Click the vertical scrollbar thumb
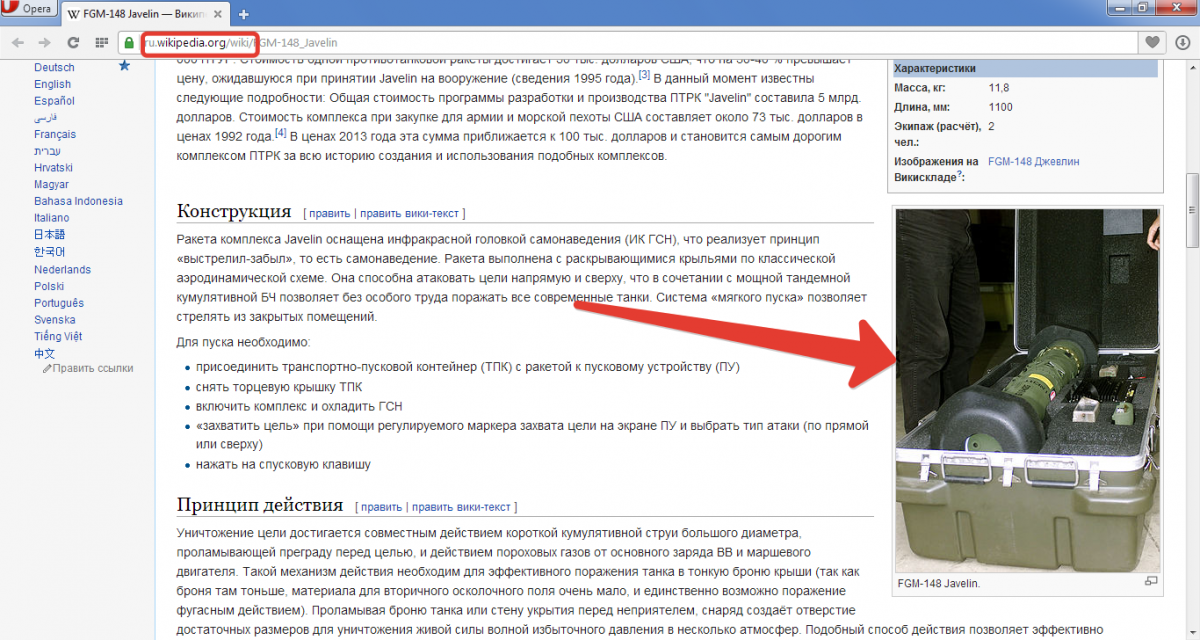The height and width of the screenshot is (640, 1200). click(1191, 208)
